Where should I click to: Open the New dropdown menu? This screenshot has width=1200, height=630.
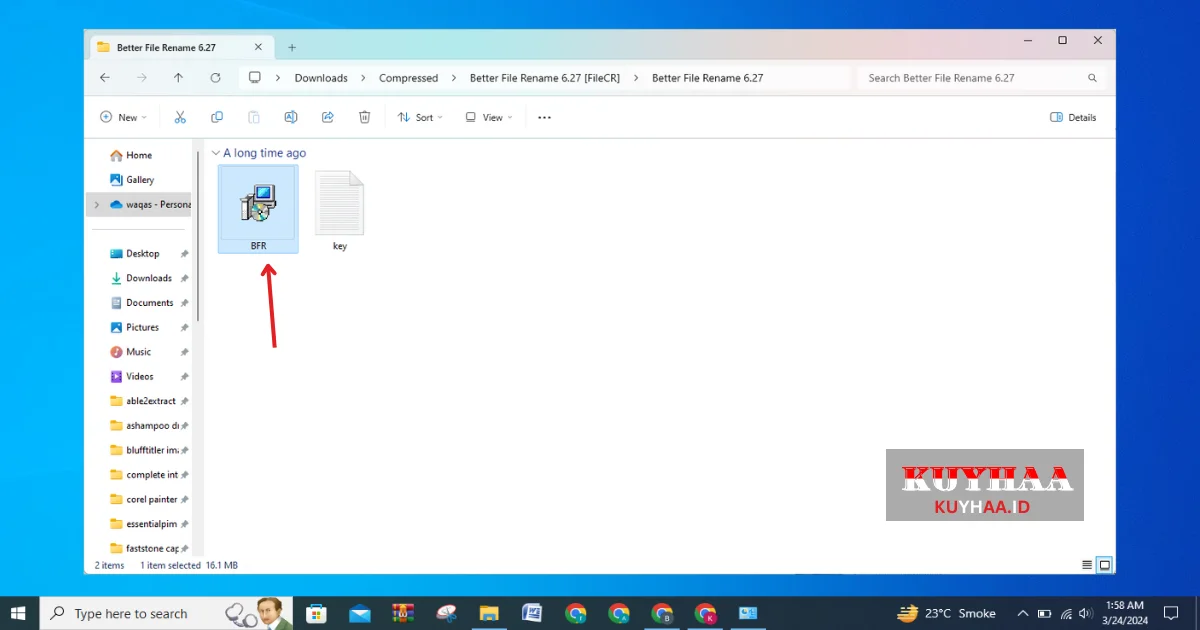(124, 117)
